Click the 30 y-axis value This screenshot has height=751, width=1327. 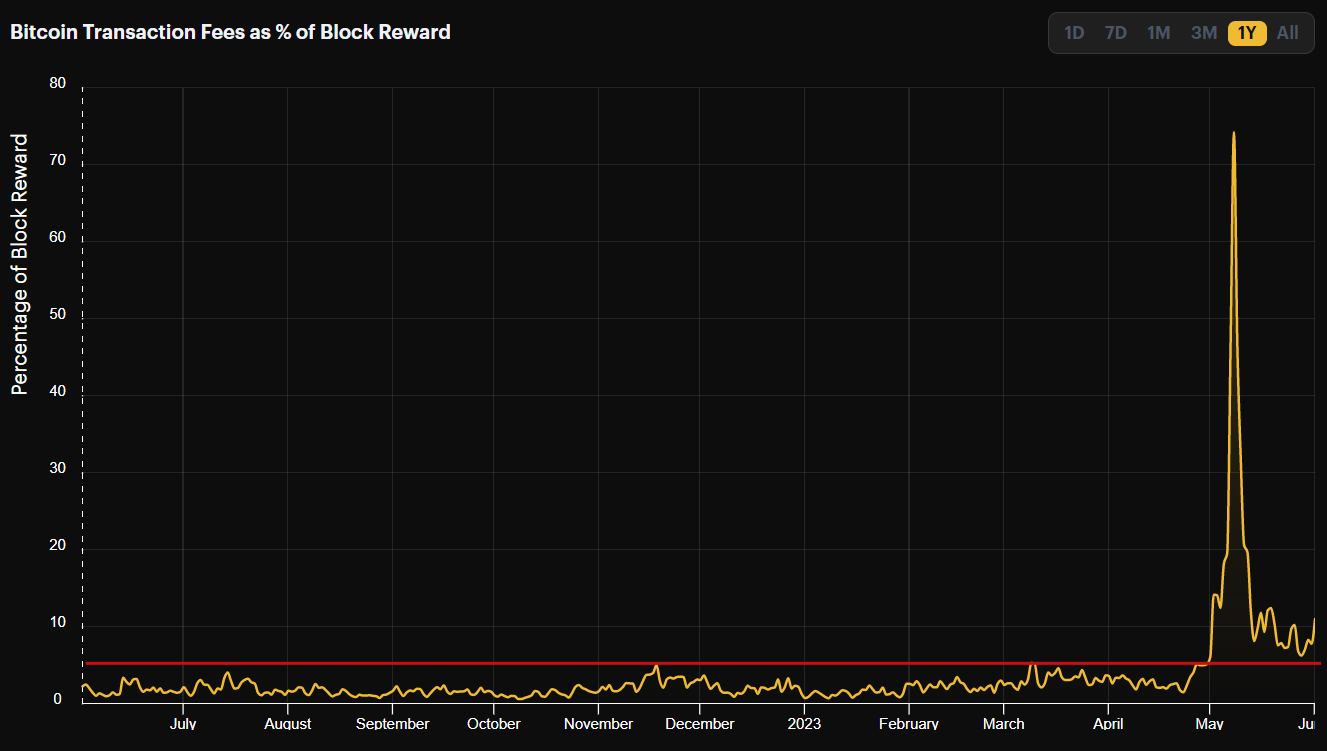click(57, 470)
